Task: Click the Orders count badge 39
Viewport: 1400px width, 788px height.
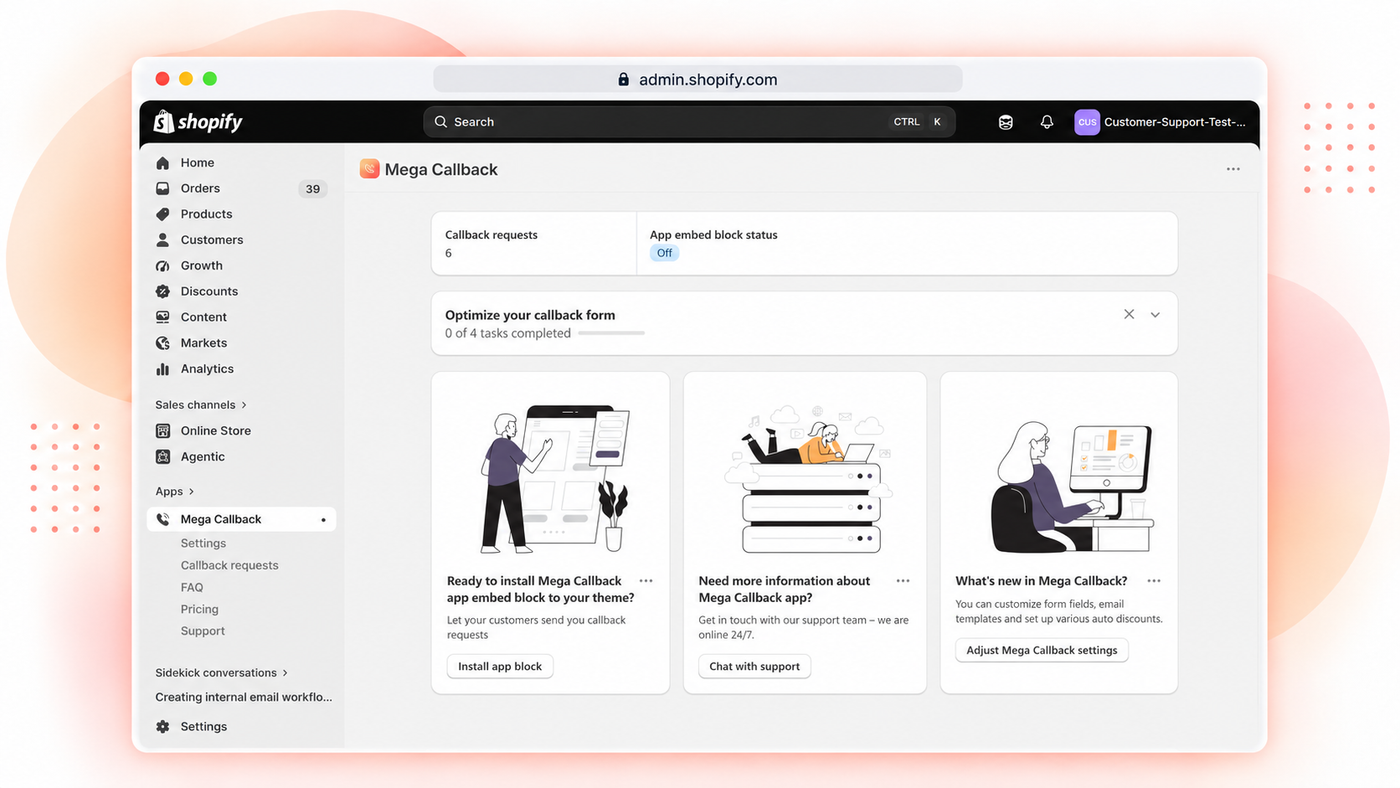Action: tap(313, 189)
